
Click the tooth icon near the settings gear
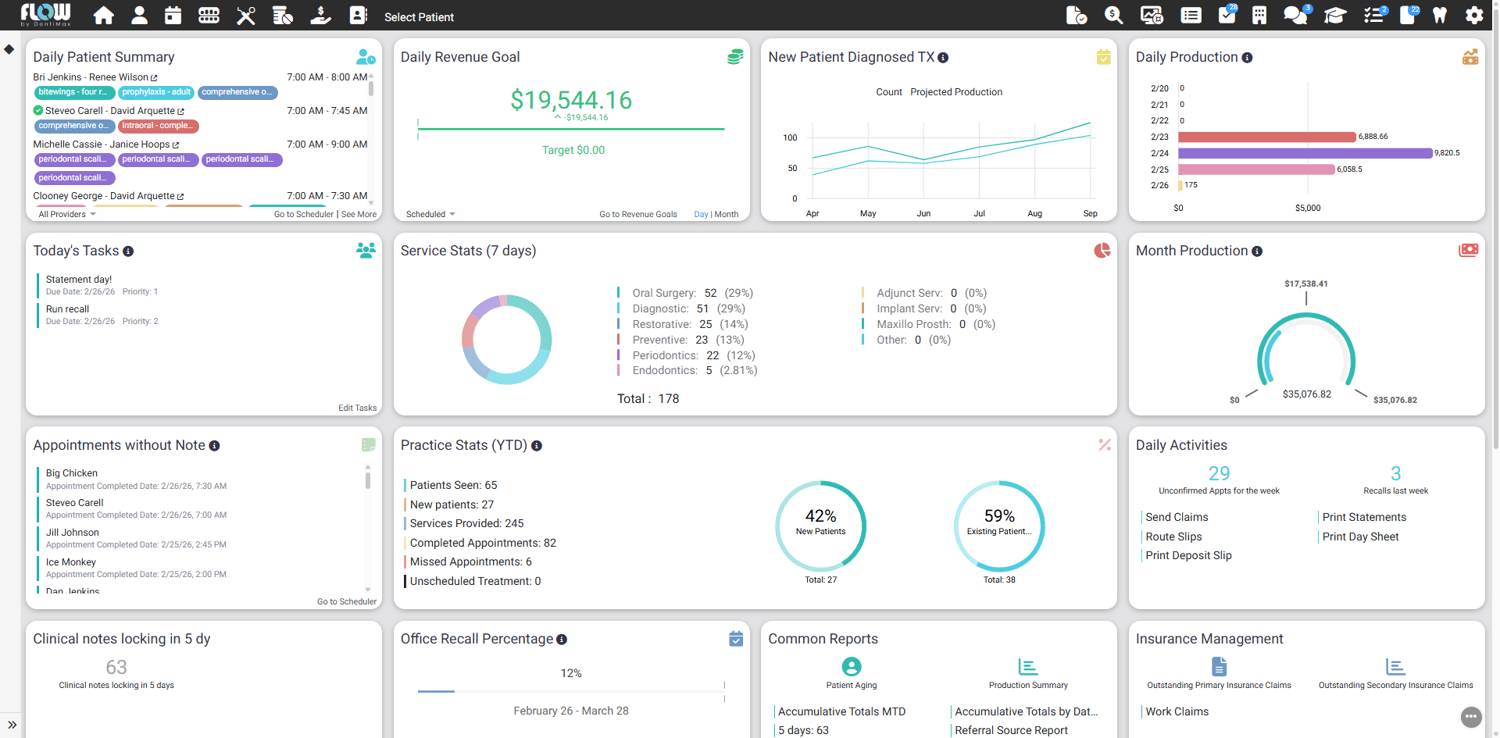1440,15
